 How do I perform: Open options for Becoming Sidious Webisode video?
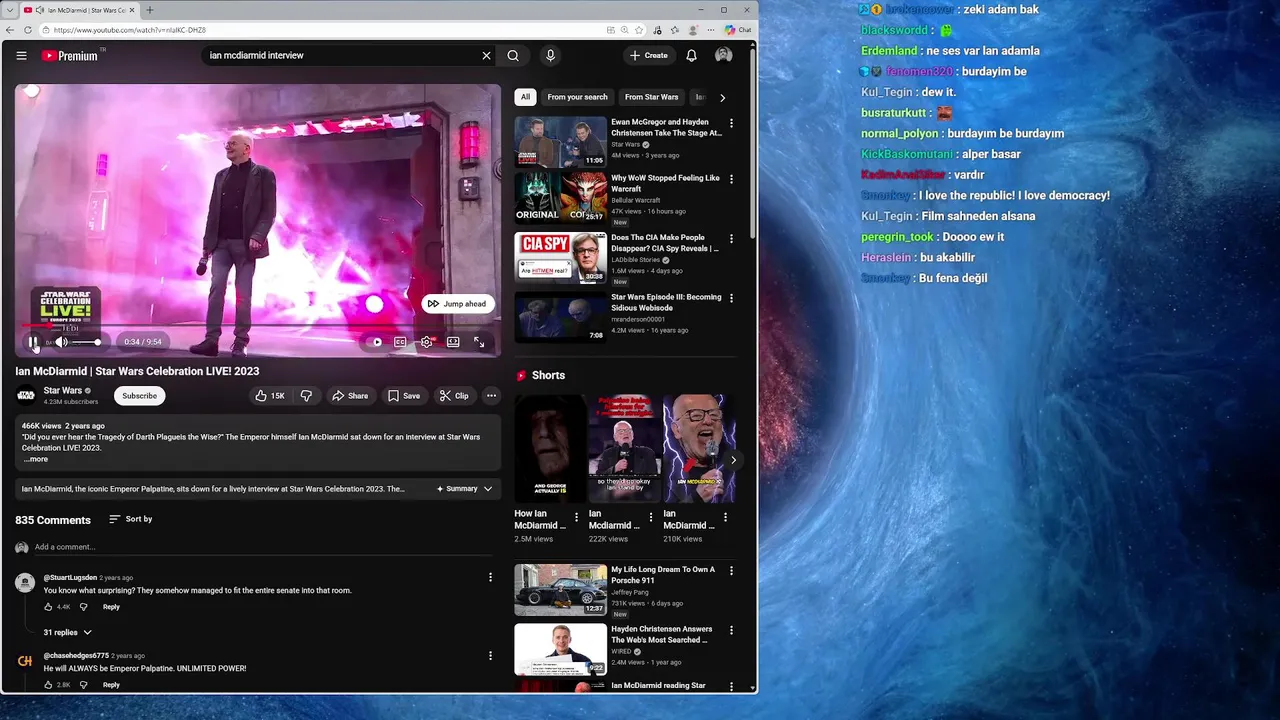click(731, 298)
